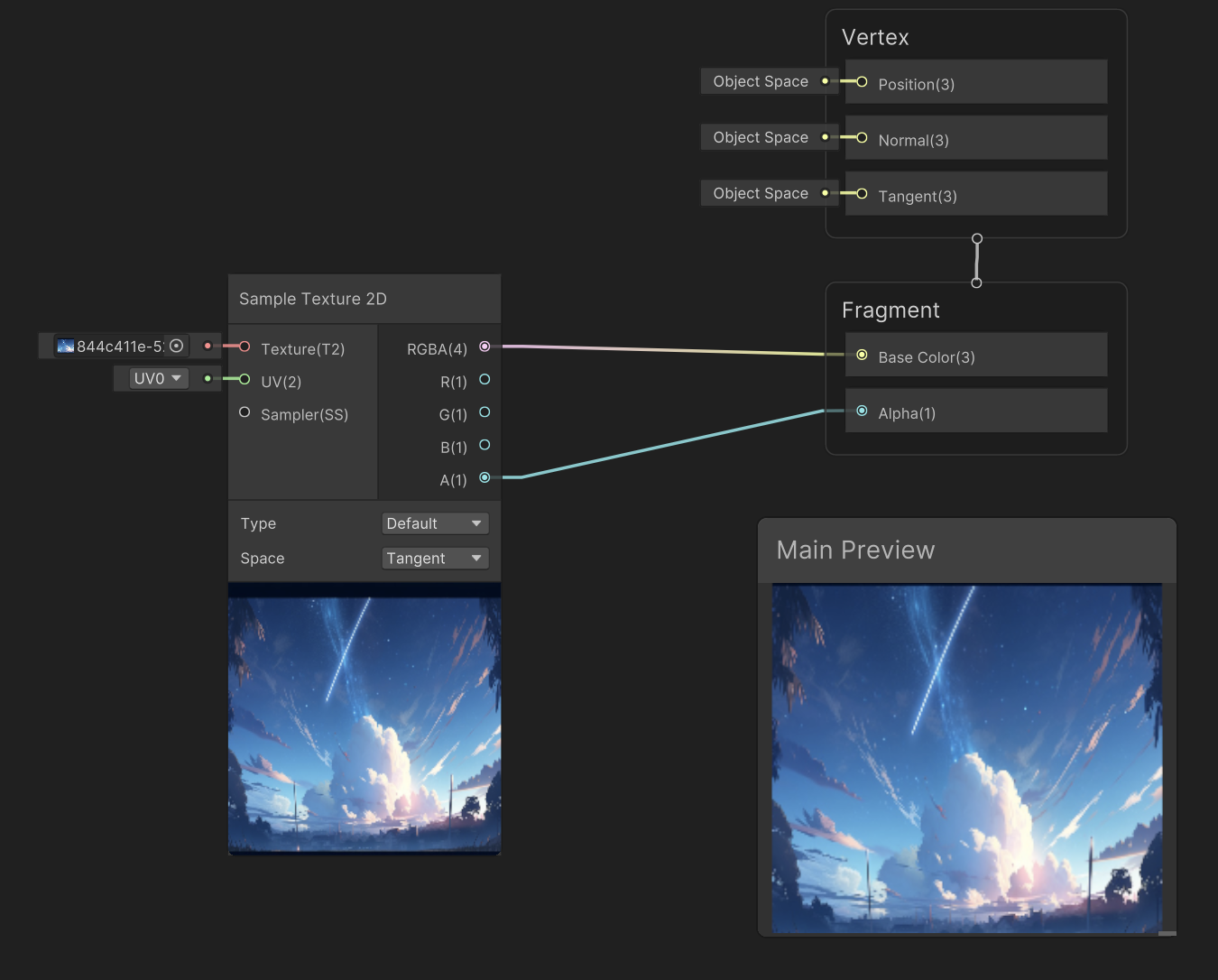Click the Fragment block top connector port
The image size is (1218, 980).
click(x=976, y=282)
